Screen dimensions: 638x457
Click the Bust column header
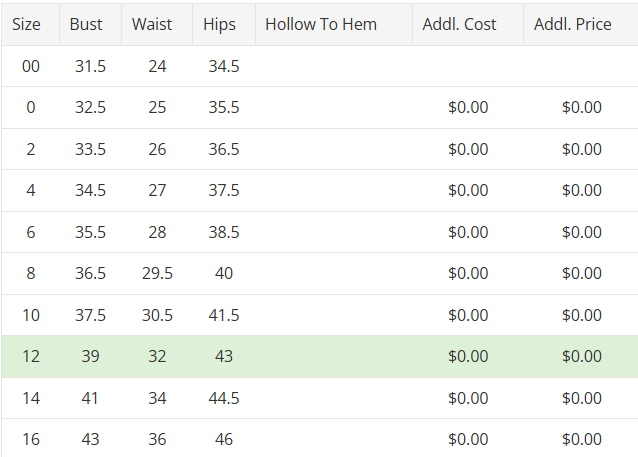pyautogui.click(x=86, y=24)
